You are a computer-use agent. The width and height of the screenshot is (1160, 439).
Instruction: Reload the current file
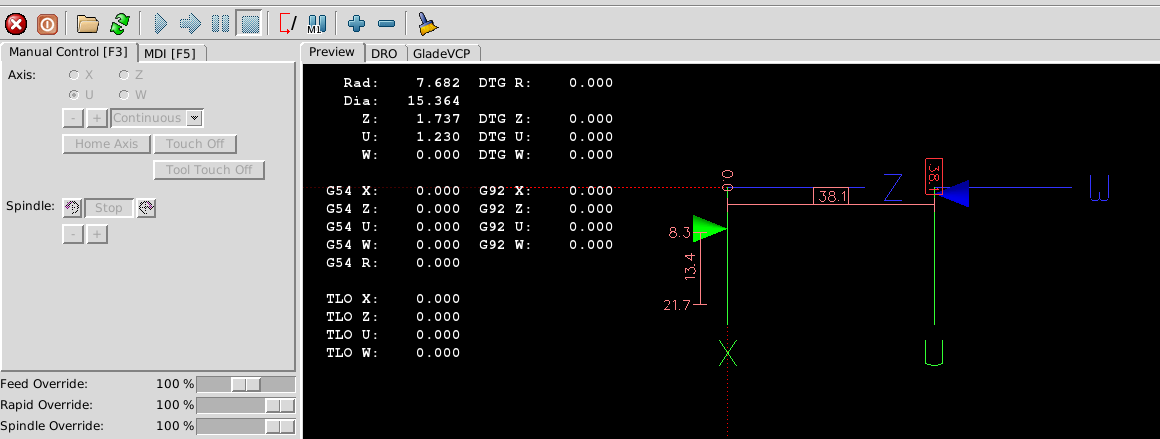[119, 22]
